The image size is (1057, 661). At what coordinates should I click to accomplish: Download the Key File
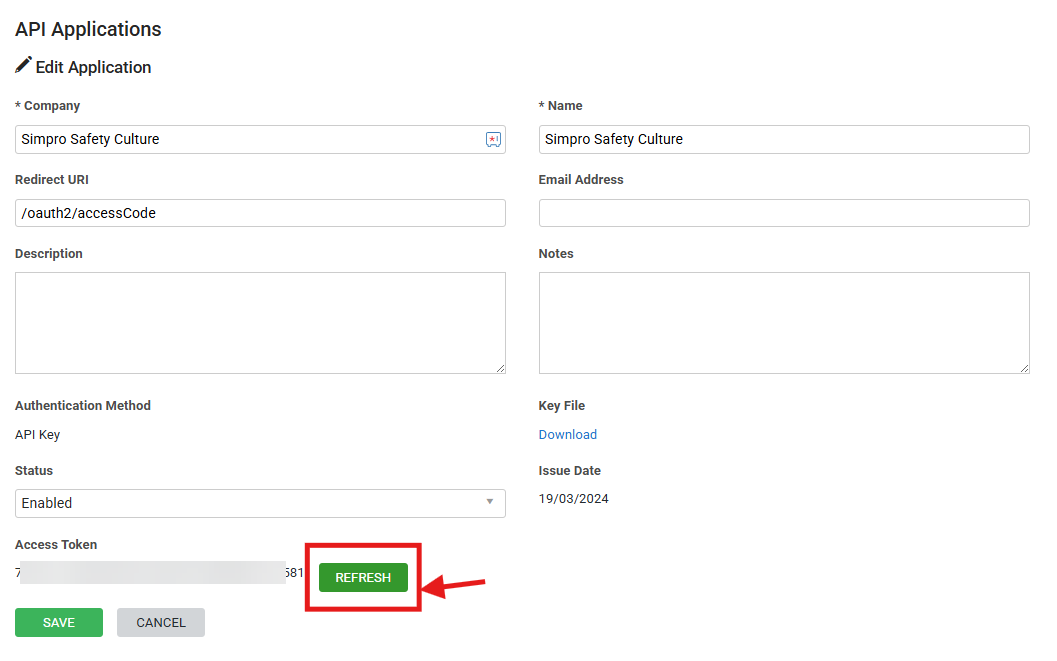[568, 435]
